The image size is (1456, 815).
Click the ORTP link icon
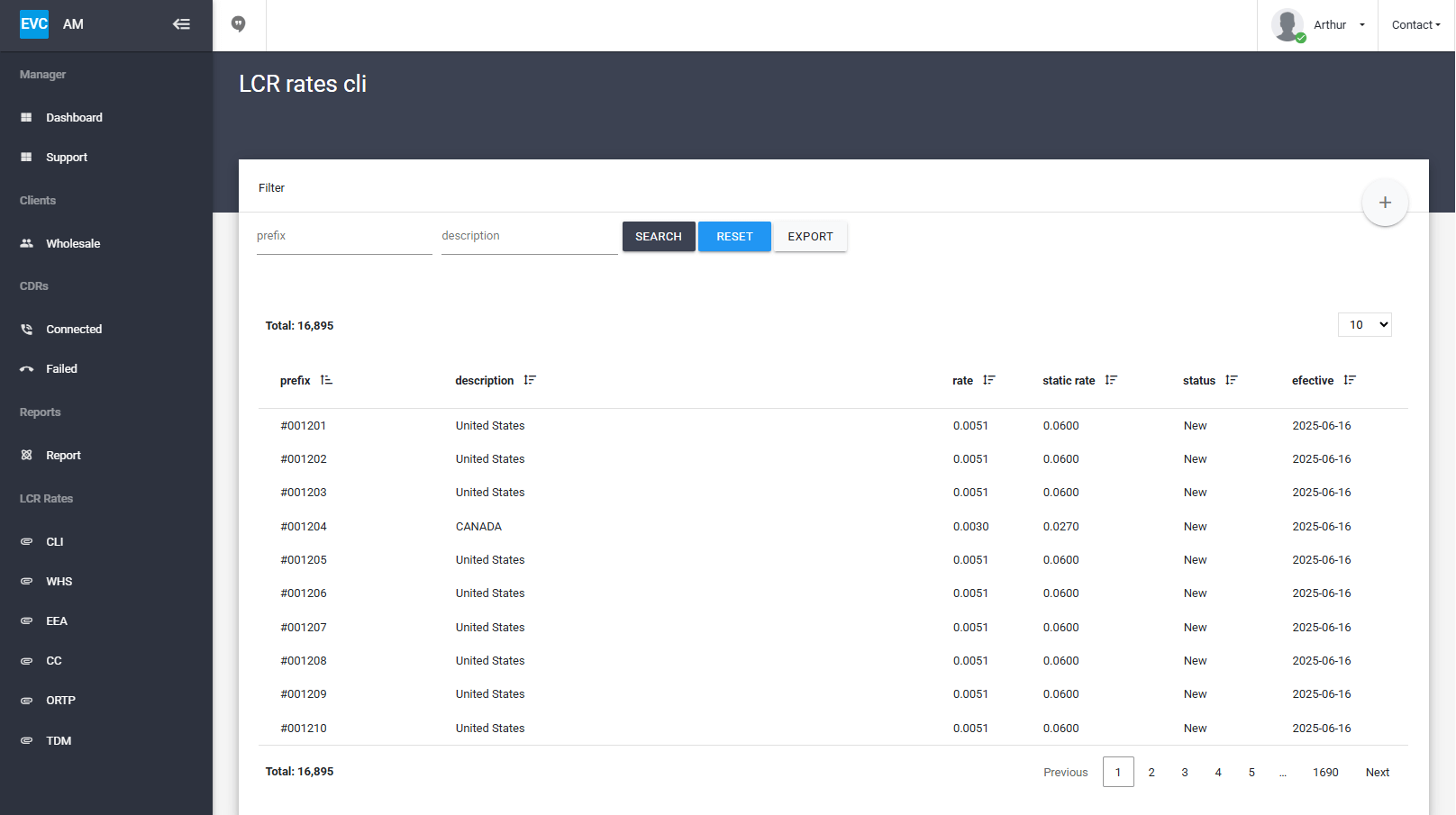(26, 700)
